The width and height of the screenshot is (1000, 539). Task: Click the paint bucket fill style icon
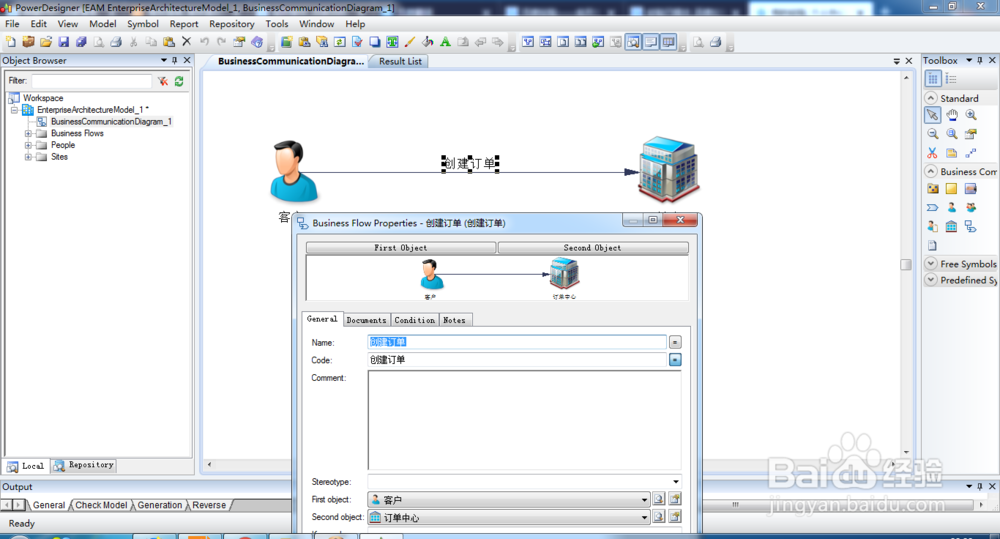click(x=427, y=42)
